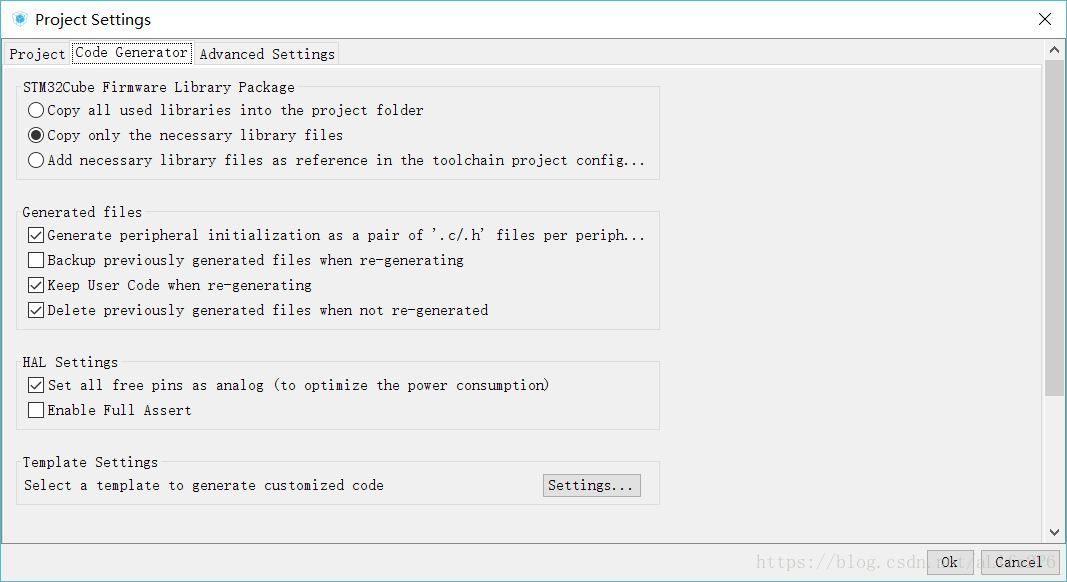Screen dimensions: 1067x582
Task: Toggle Keep User Code when re-generating
Action: (36, 285)
